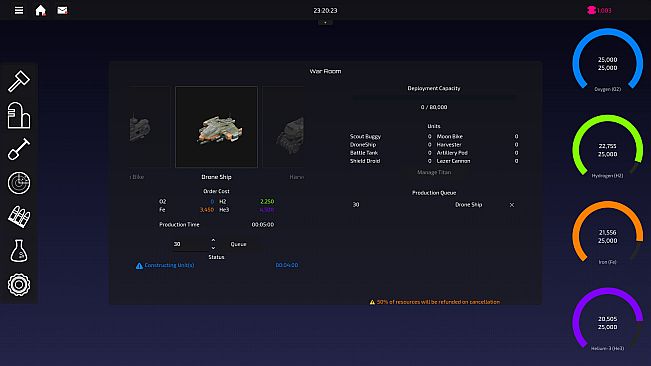Click the Harvester unit count row
Viewport: 651px width, 366px height.
[477, 145]
